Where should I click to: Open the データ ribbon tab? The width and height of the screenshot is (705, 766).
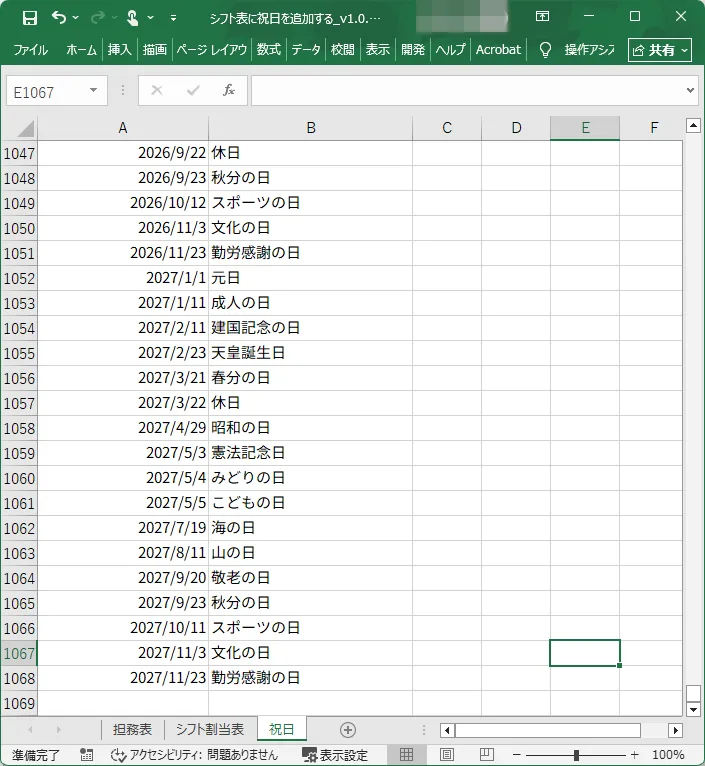pos(306,50)
